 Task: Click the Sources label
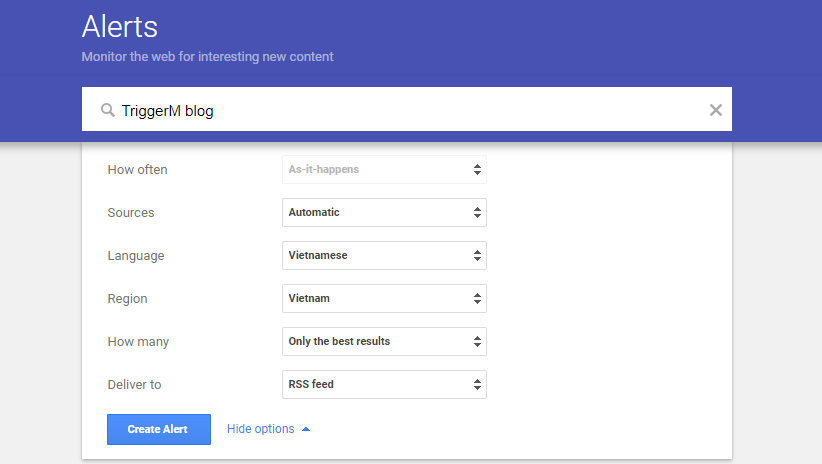(130, 213)
